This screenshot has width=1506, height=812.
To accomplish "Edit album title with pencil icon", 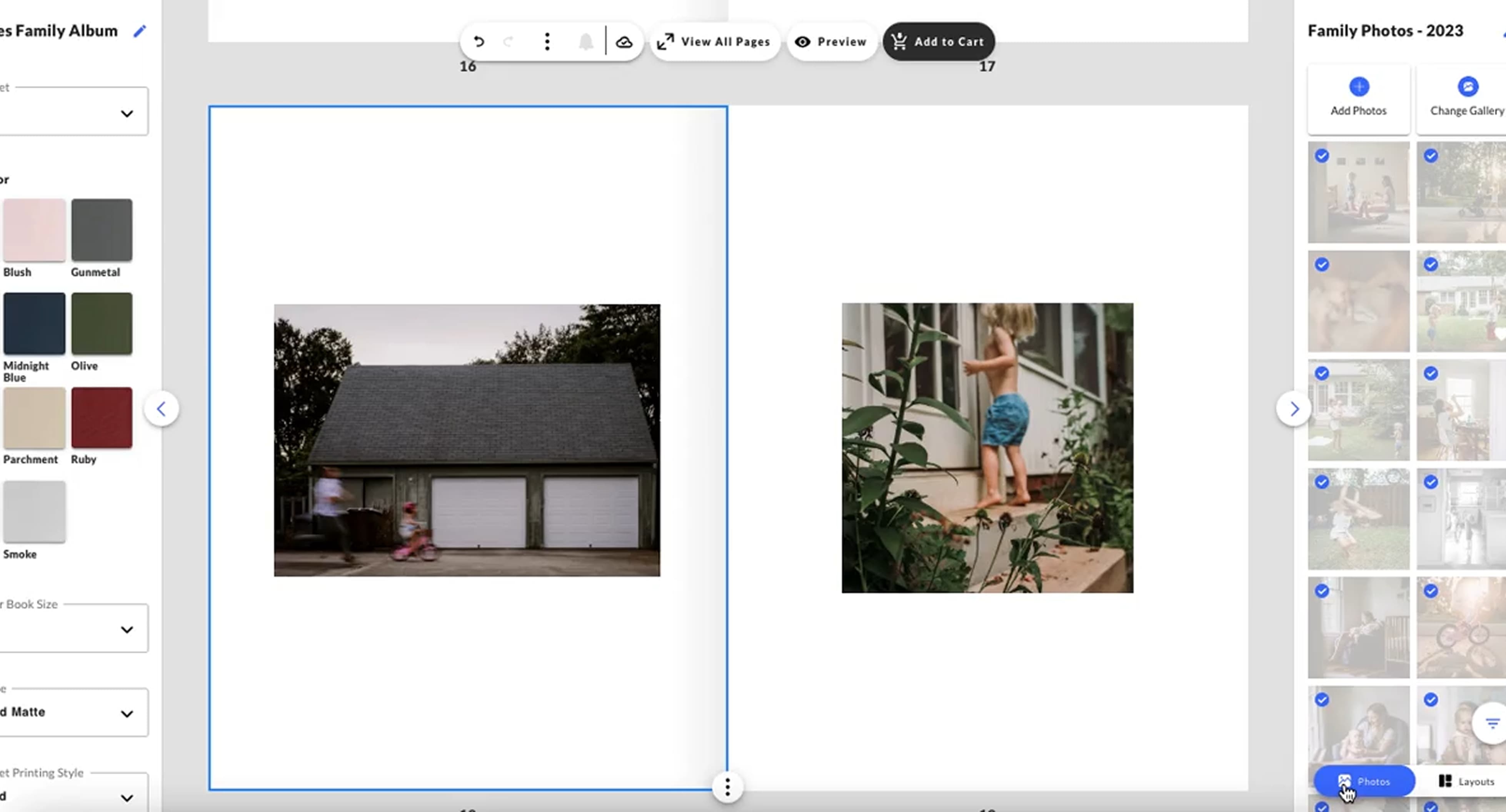I will [x=140, y=31].
